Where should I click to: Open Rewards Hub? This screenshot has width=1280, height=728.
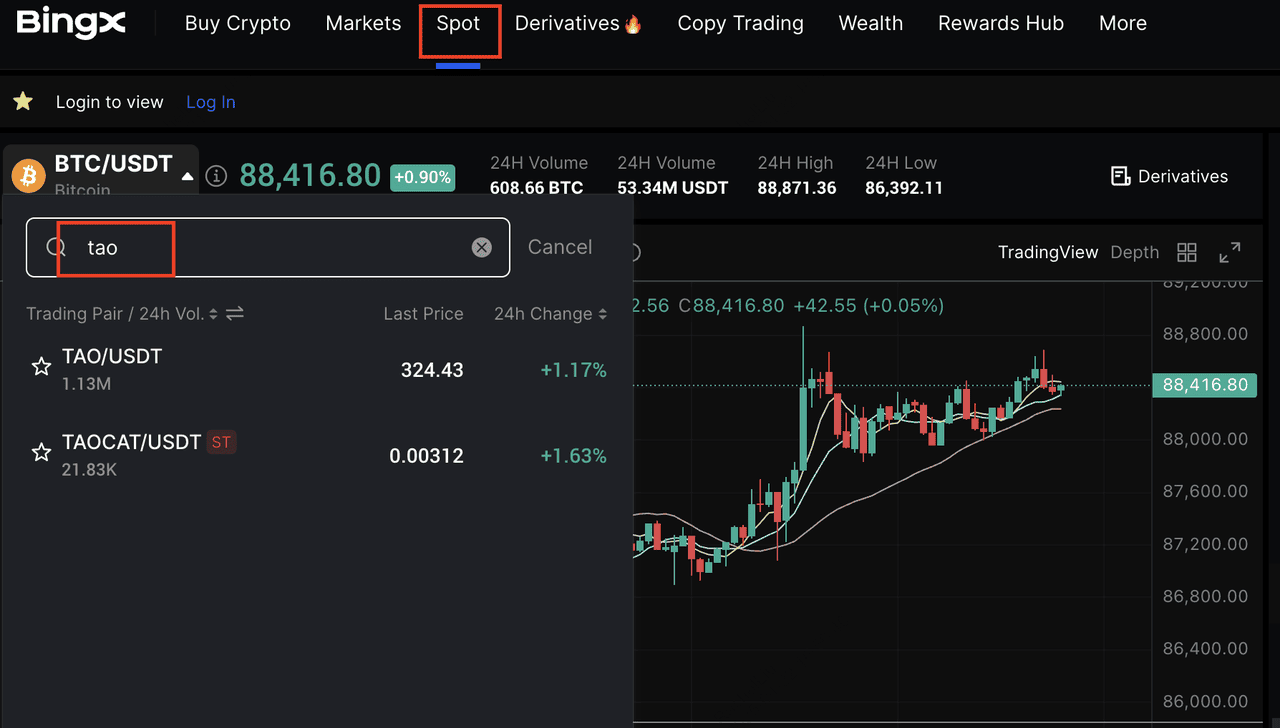click(x=1001, y=23)
